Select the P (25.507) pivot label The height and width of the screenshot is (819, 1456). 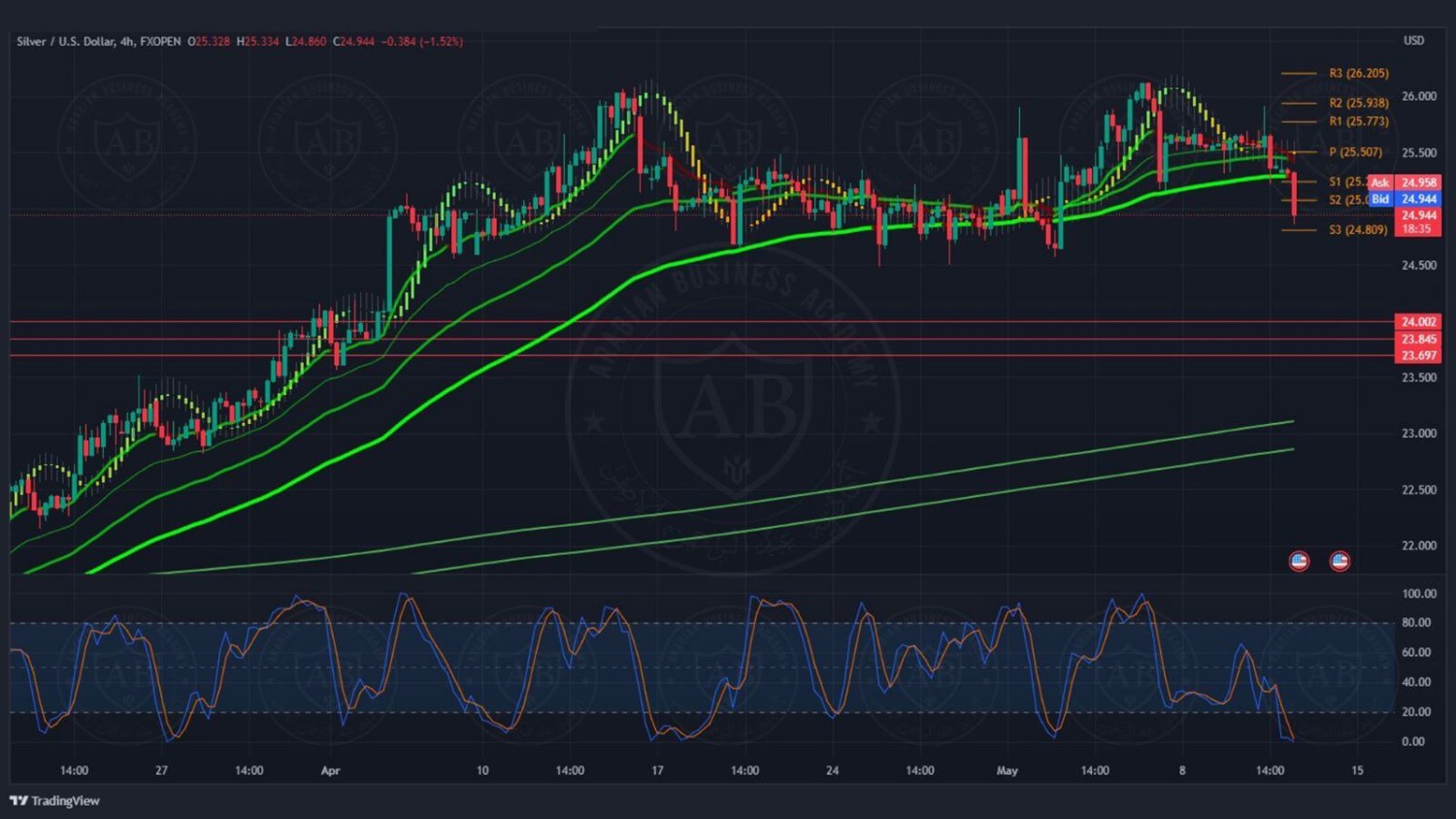(1356, 152)
